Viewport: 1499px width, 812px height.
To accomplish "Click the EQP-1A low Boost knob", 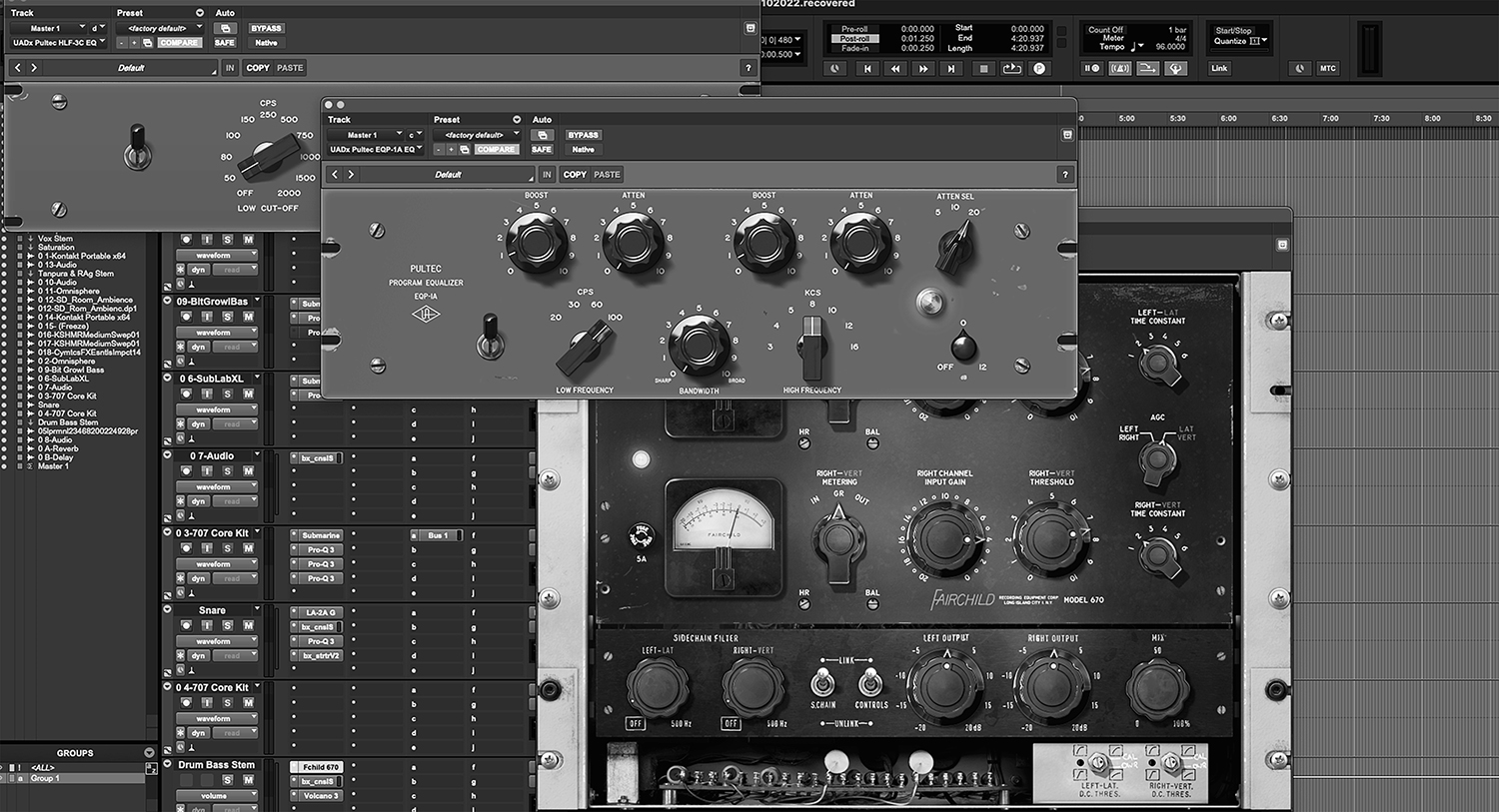I will [536, 241].
